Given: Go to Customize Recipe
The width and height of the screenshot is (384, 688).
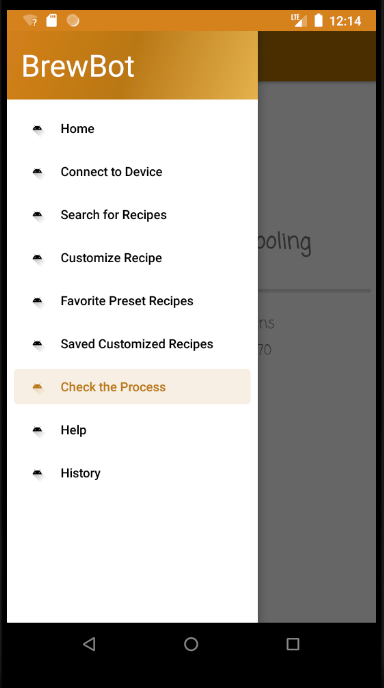Looking at the screenshot, I should pyautogui.click(x=132, y=258).
